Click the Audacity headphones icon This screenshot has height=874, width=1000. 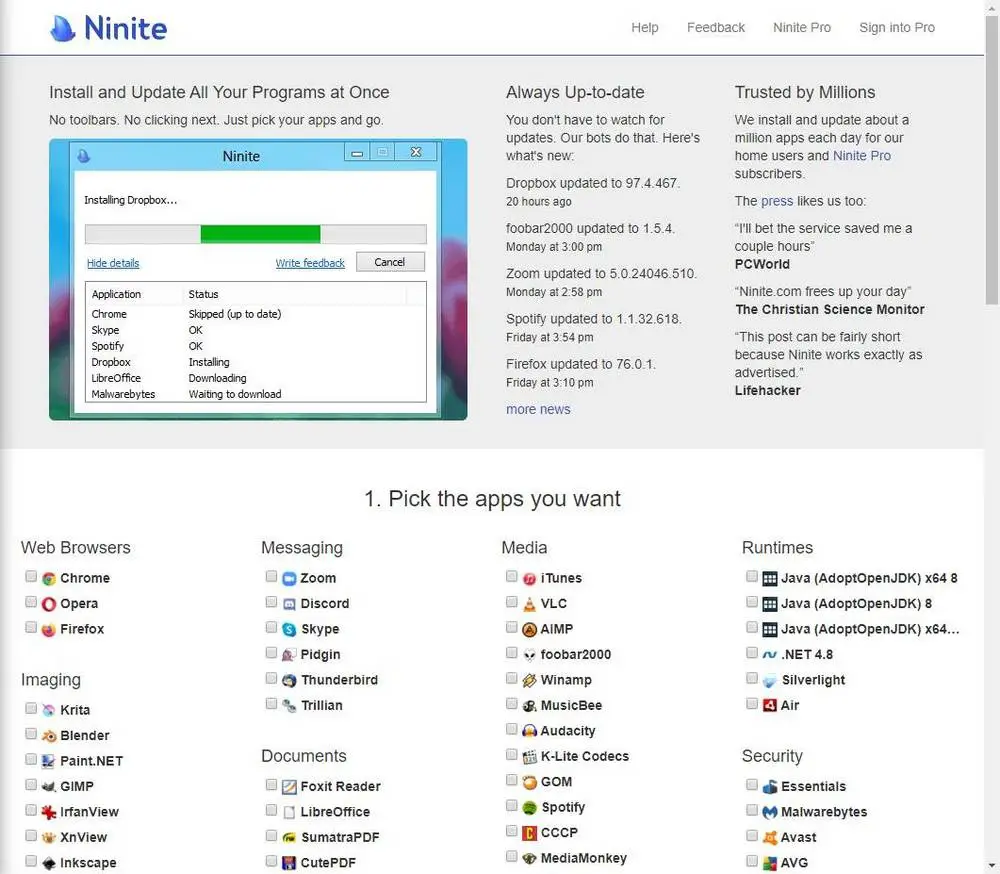(x=529, y=731)
